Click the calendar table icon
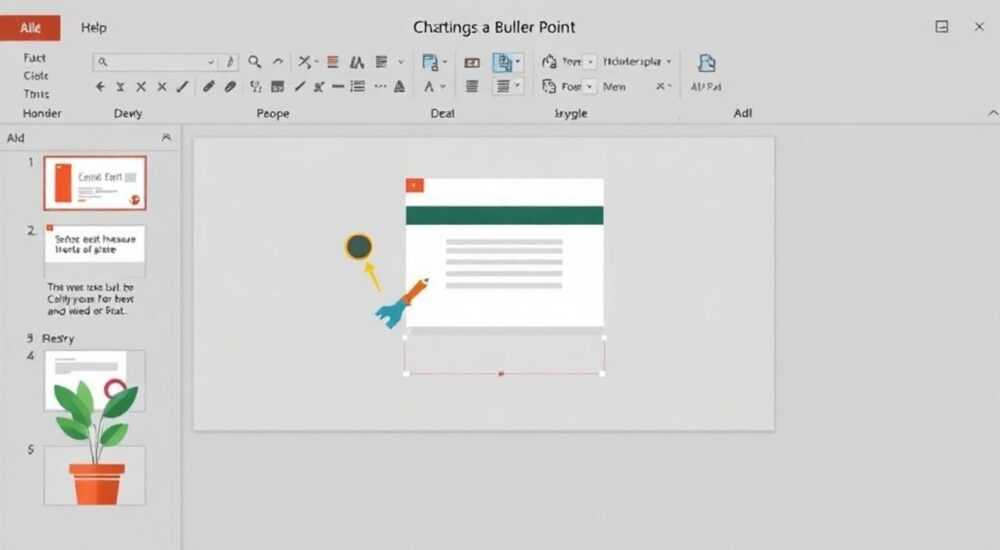Viewport: 1000px width, 550px height. (277, 86)
